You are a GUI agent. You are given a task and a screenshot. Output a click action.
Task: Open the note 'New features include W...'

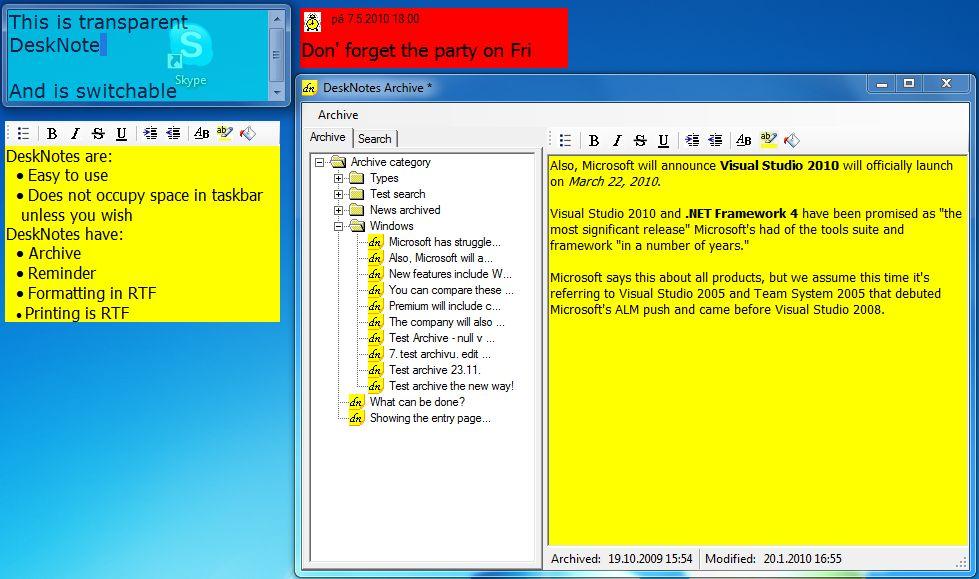point(450,274)
